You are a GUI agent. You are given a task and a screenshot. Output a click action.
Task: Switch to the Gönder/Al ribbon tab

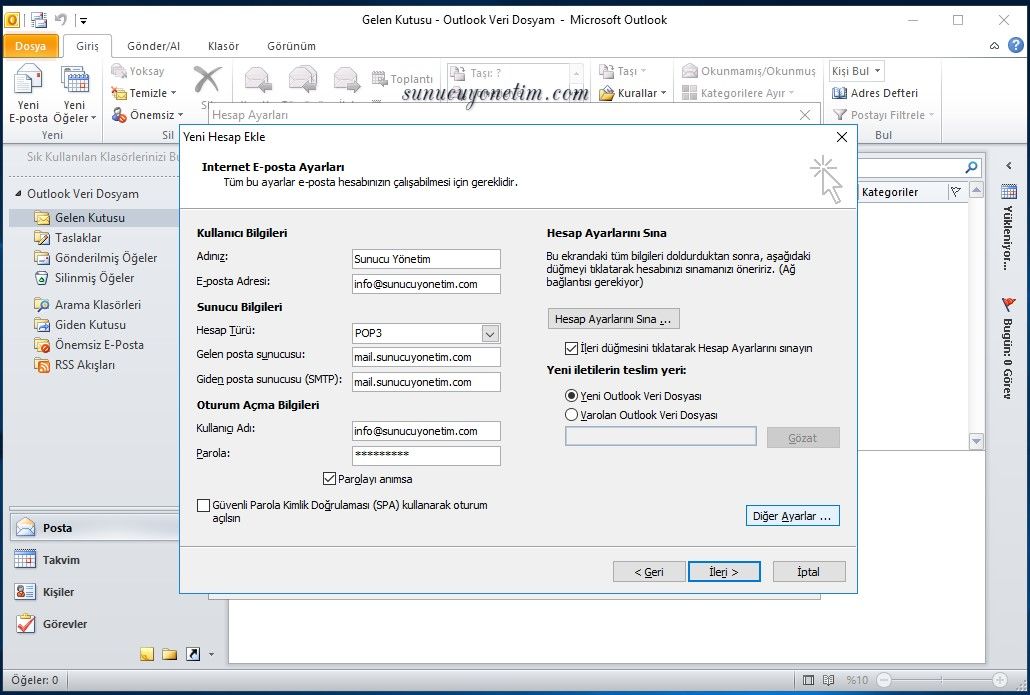point(153,46)
